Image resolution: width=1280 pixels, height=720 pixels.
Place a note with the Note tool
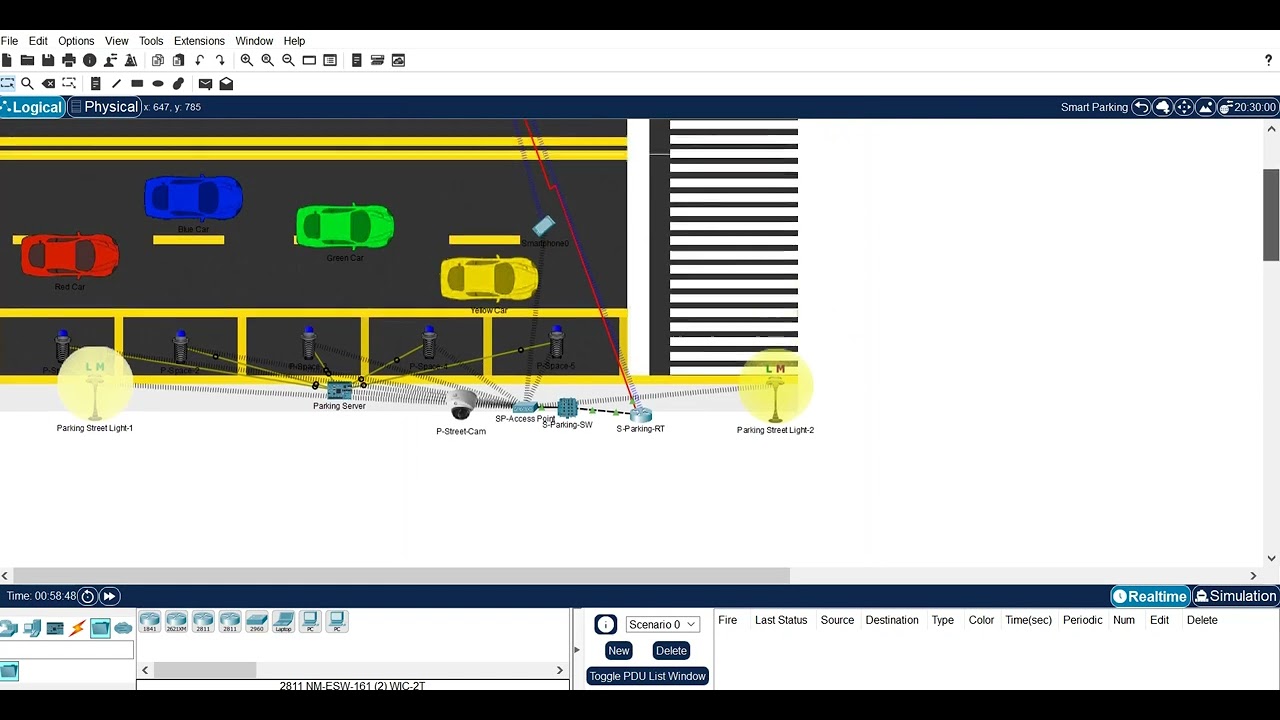[96, 84]
